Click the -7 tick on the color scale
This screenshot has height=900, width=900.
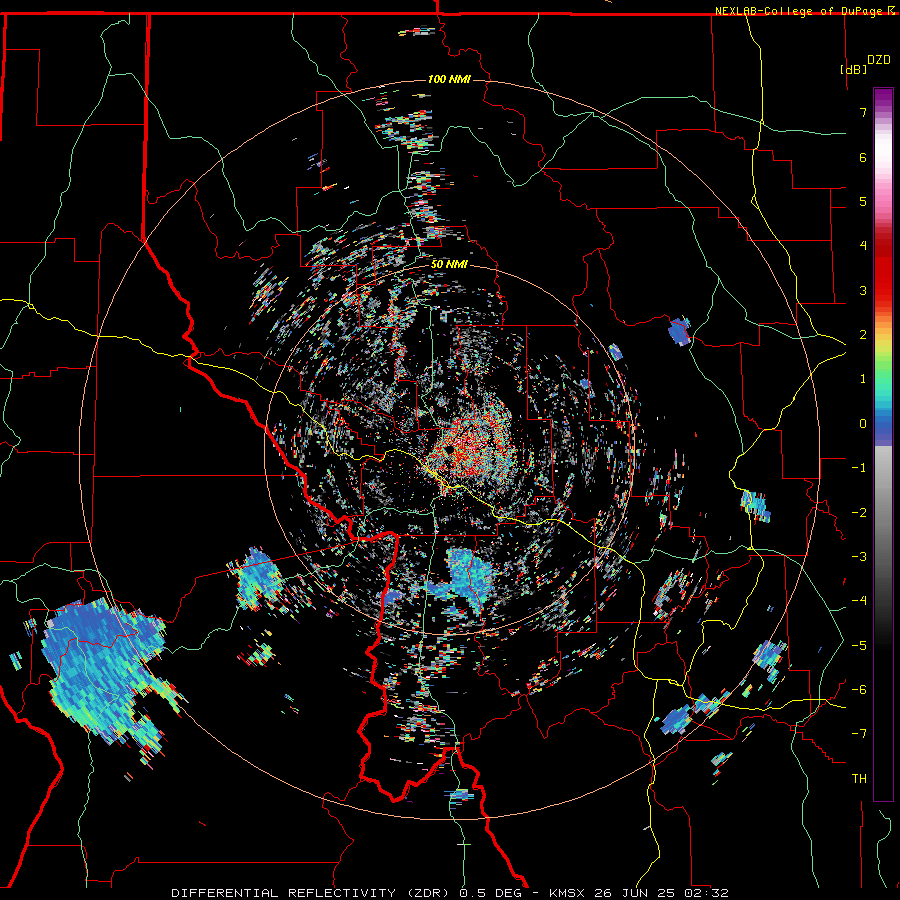[x=859, y=734]
